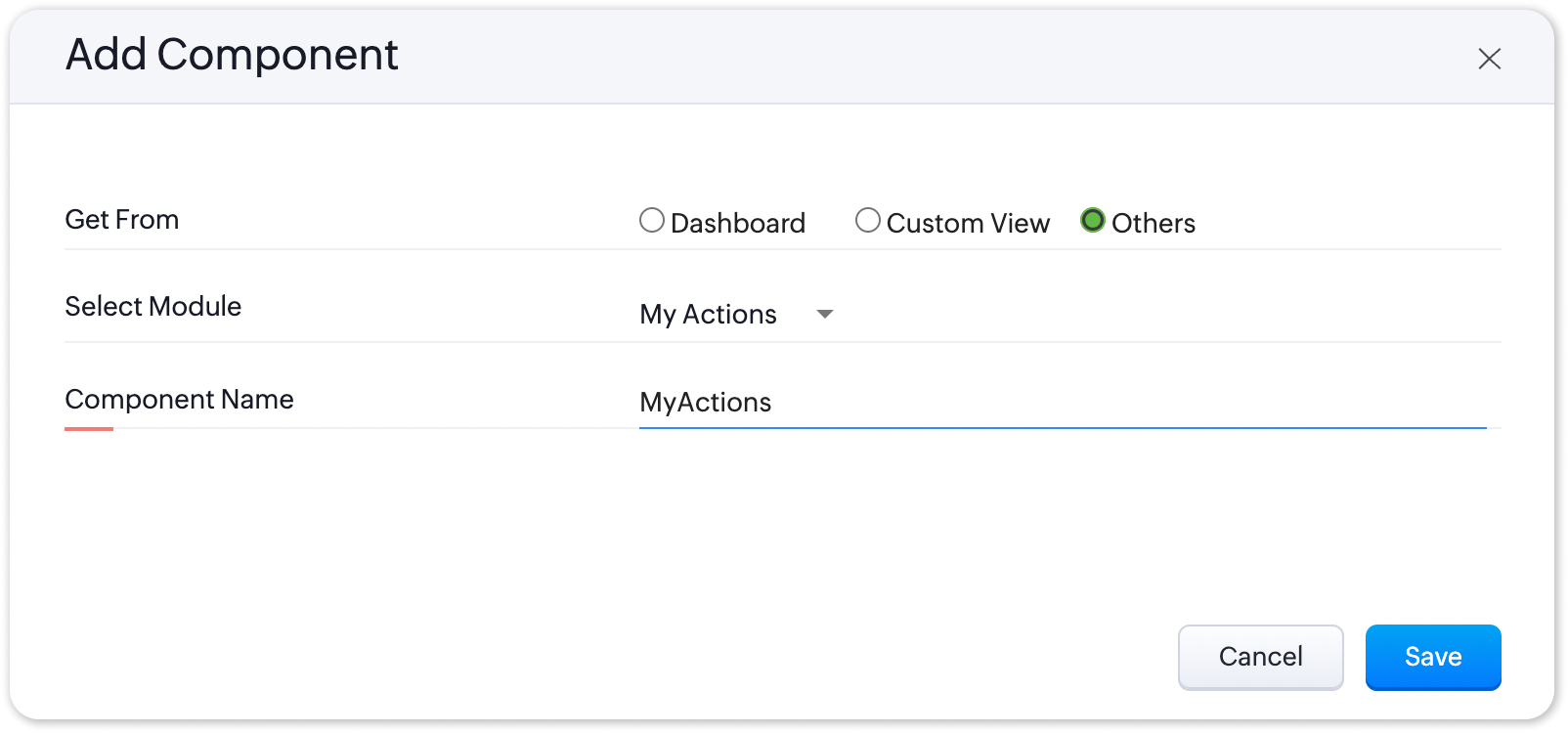The width and height of the screenshot is (1568, 733).
Task: Click the Save button
Action: (x=1432, y=657)
